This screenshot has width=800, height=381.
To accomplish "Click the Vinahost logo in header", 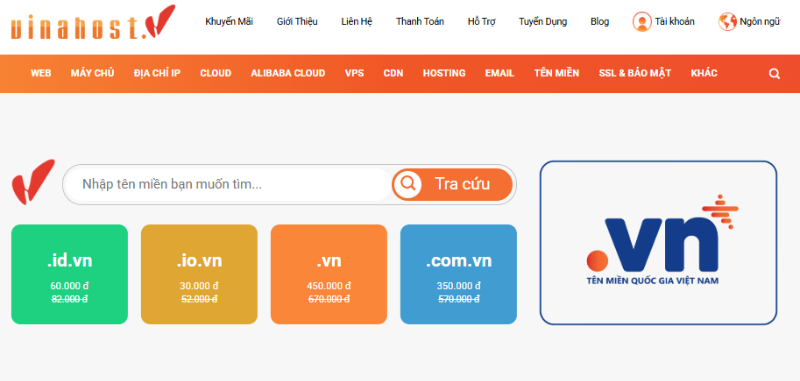I will [93, 23].
